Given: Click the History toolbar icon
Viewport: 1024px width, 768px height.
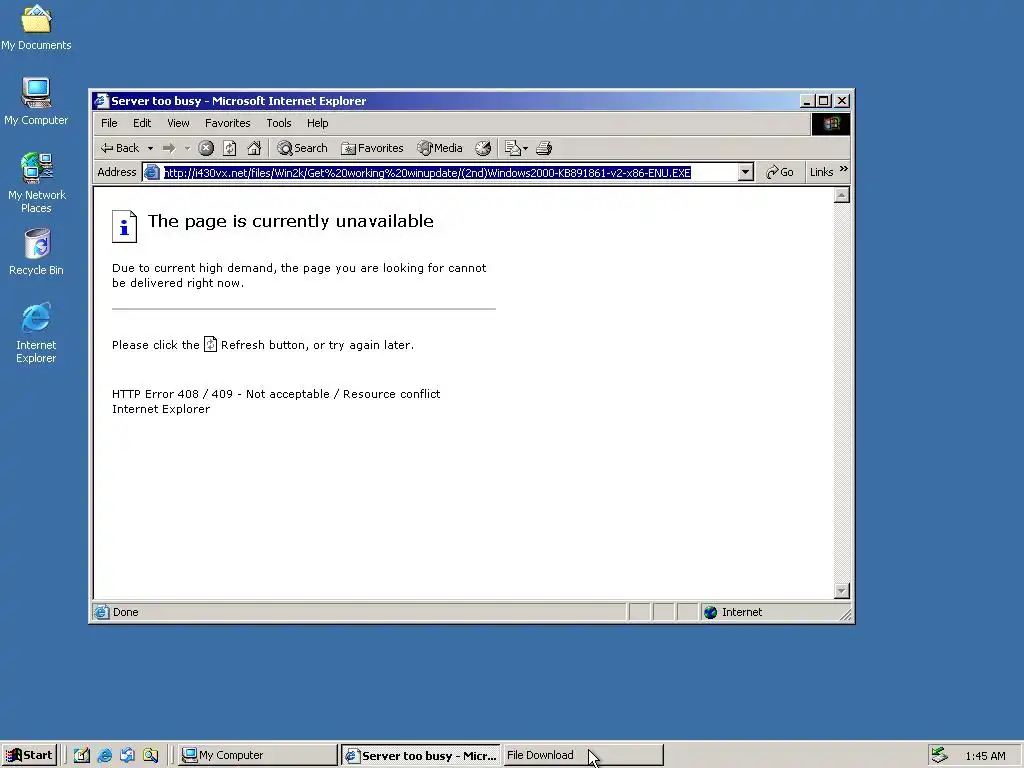Looking at the screenshot, I should [x=483, y=148].
